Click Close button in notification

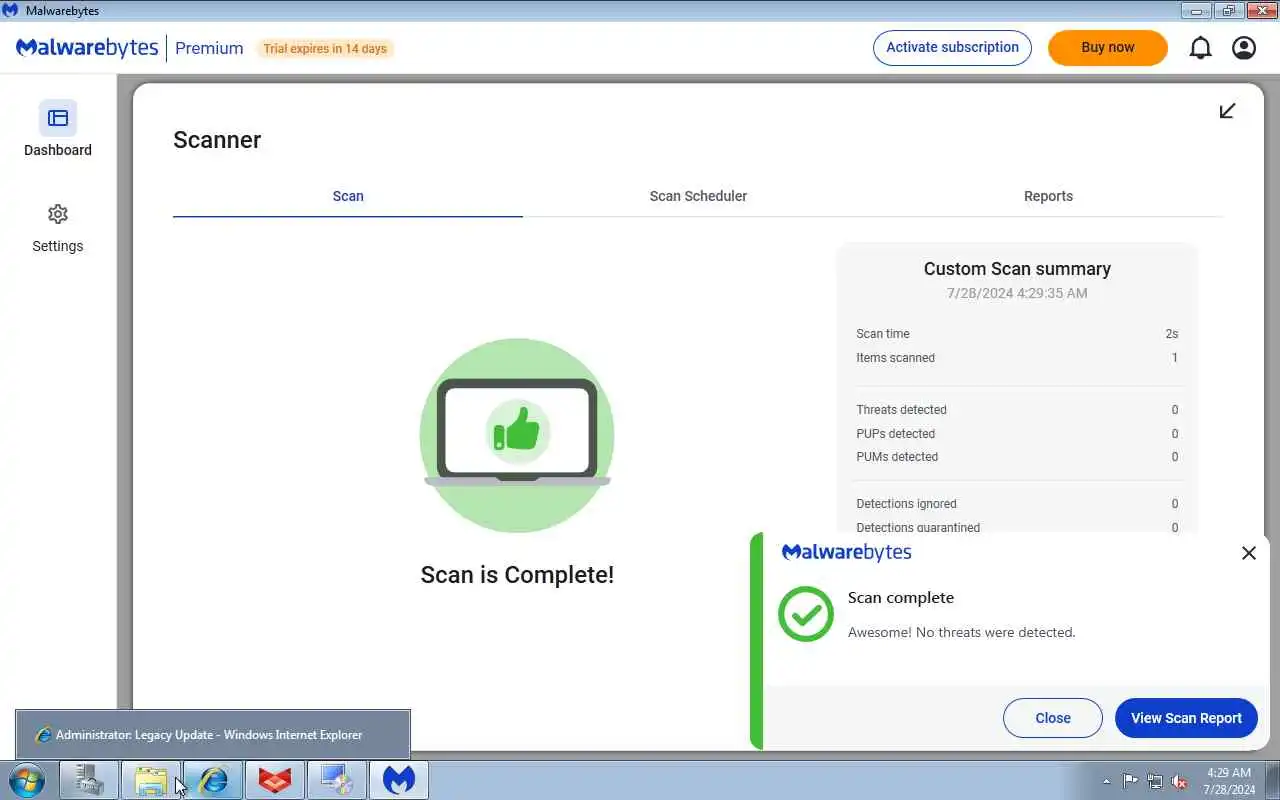pyautogui.click(x=1053, y=718)
